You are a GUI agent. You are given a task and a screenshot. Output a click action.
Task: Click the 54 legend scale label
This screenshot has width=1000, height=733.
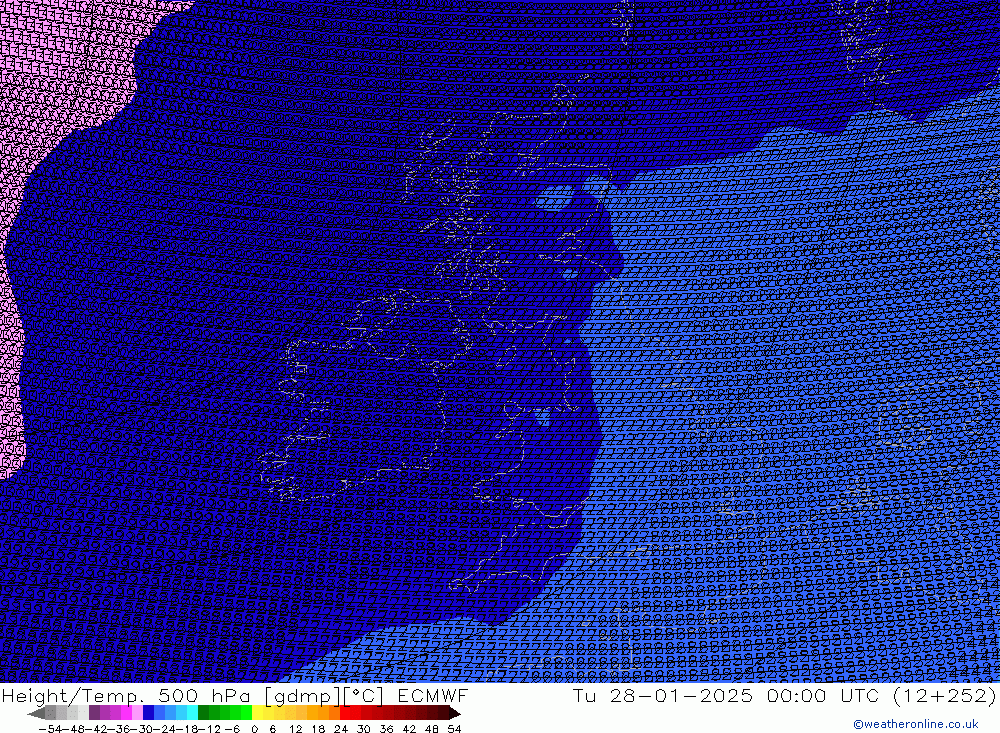(454, 729)
